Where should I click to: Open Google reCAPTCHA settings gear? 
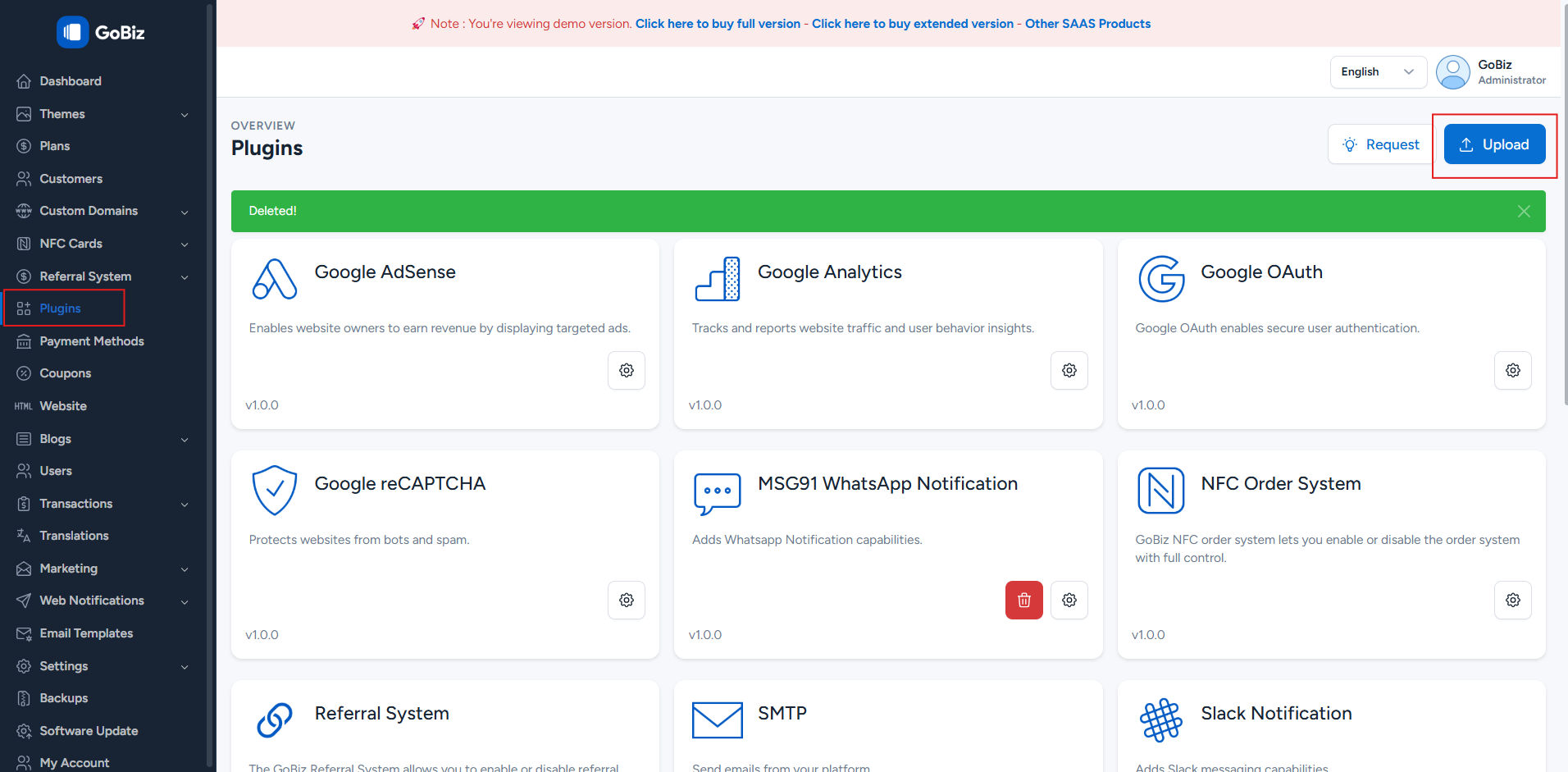click(x=626, y=601)
